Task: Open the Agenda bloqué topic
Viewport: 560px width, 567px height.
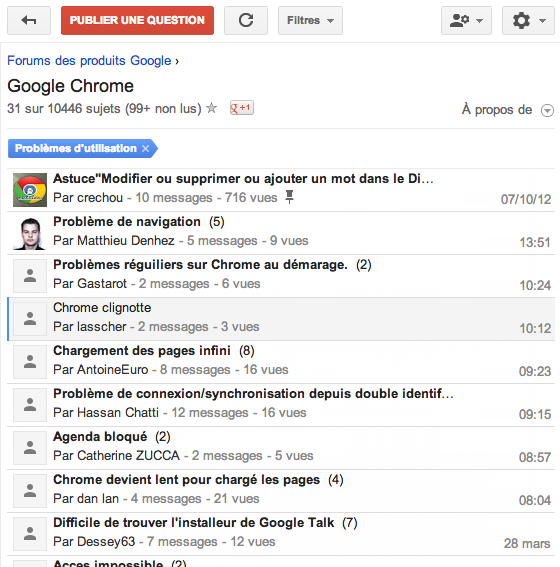Action: [100, 437]
